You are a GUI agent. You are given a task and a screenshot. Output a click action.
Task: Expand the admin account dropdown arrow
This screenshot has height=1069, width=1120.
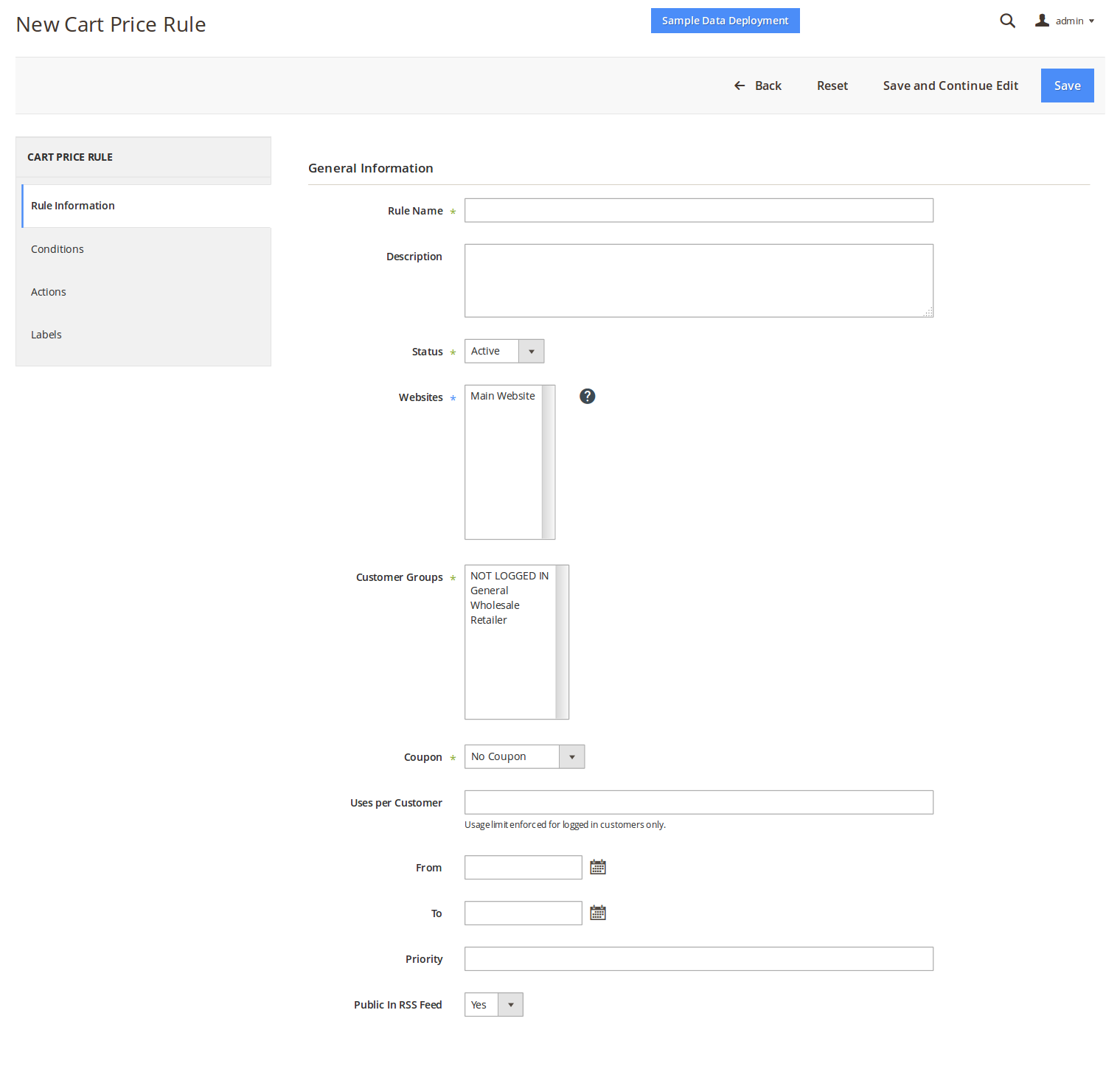(1091, 21)
